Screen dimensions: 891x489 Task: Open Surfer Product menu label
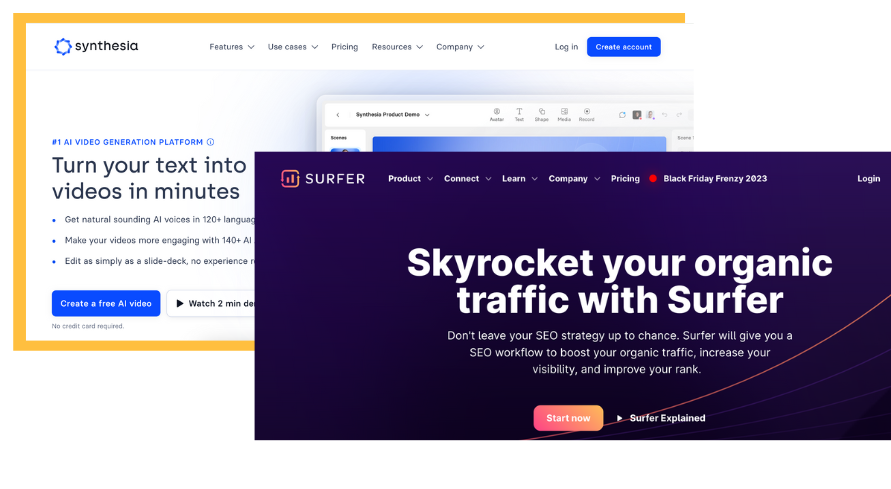405,178
